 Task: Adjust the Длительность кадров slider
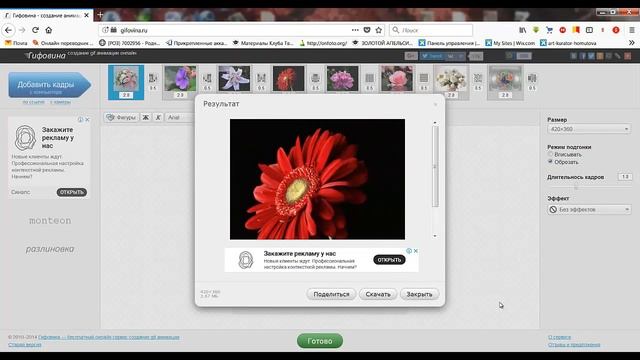pyautogui.click(x=576, y=187)
